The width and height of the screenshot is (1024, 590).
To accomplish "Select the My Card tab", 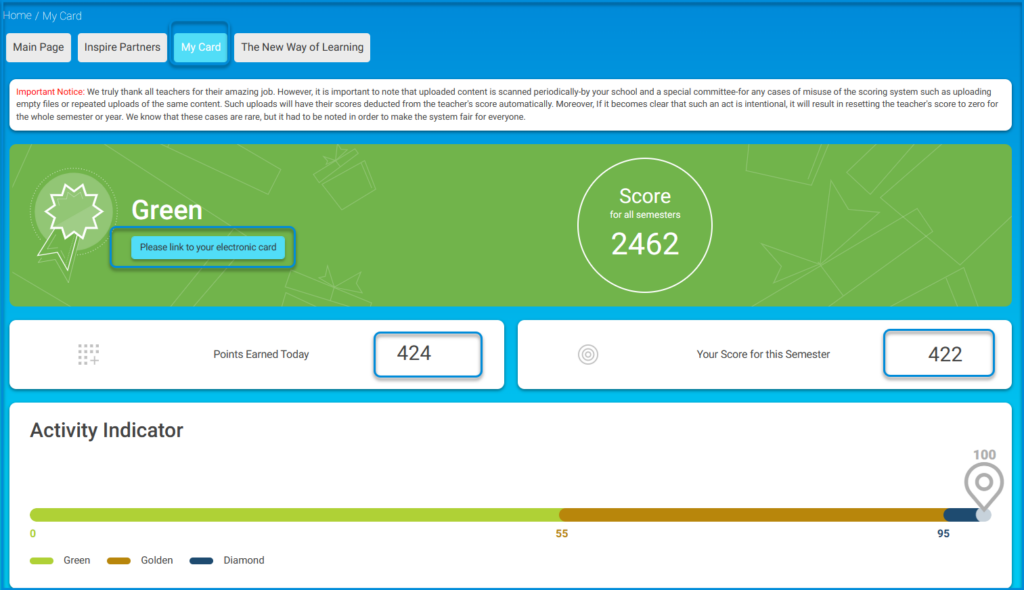I will [200, 48].
